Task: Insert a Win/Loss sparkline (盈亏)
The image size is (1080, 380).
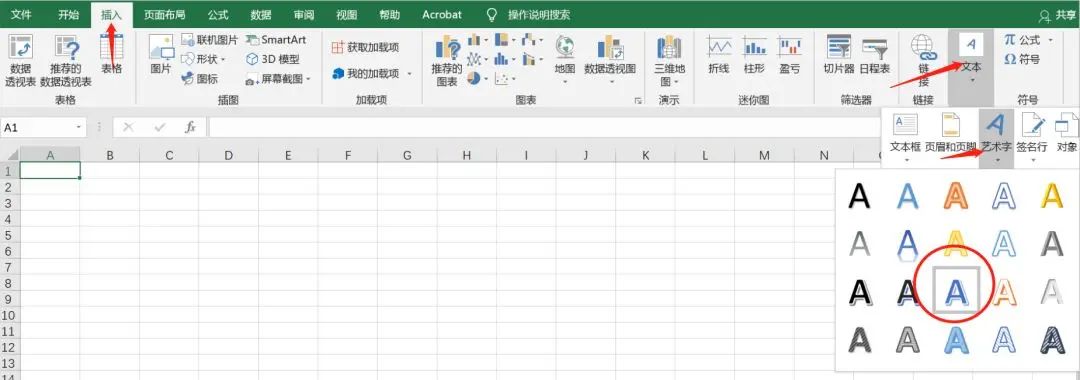Action: click(x=790, y=54)
